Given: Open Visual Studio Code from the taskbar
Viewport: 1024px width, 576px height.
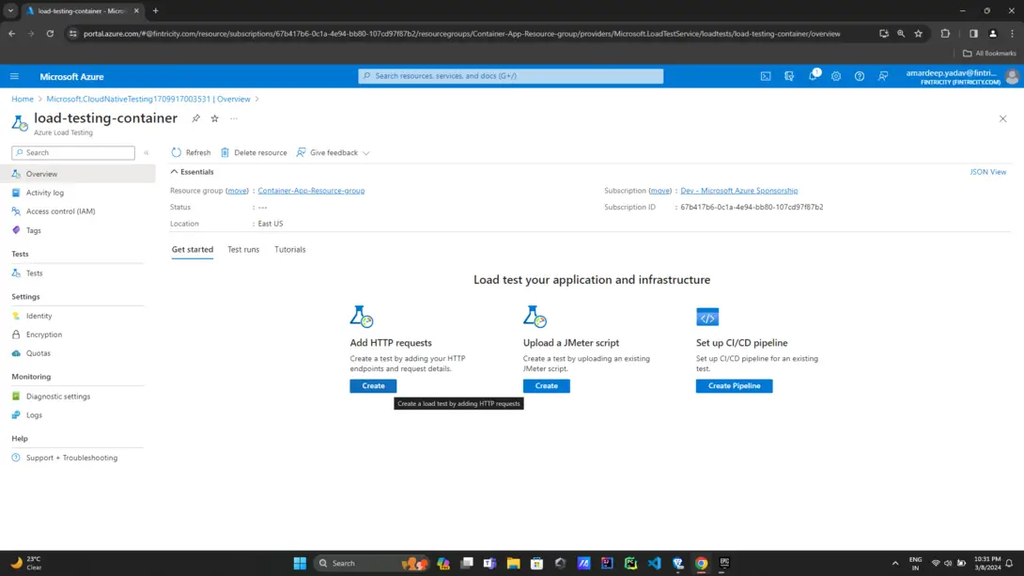Looking at the screenshot, I should tap(654, 563).
